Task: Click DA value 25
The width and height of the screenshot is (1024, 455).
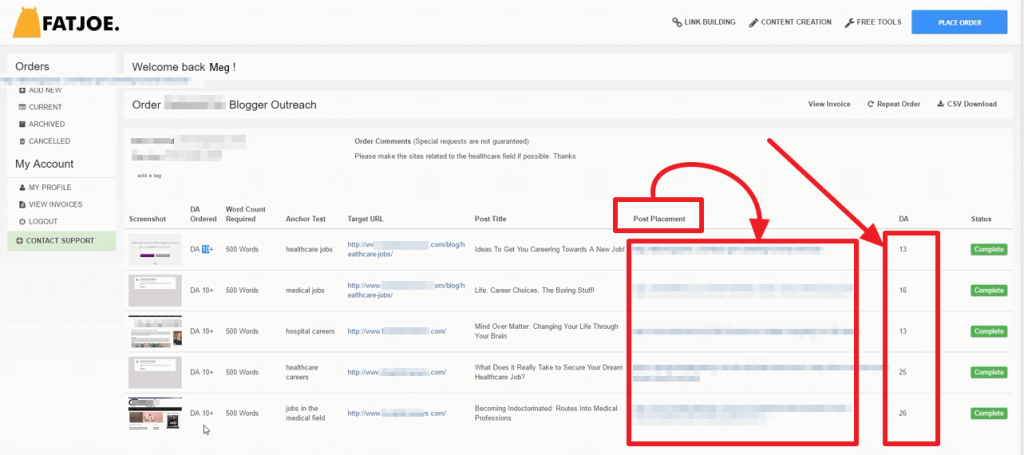Action: click(x=903, y=372)
